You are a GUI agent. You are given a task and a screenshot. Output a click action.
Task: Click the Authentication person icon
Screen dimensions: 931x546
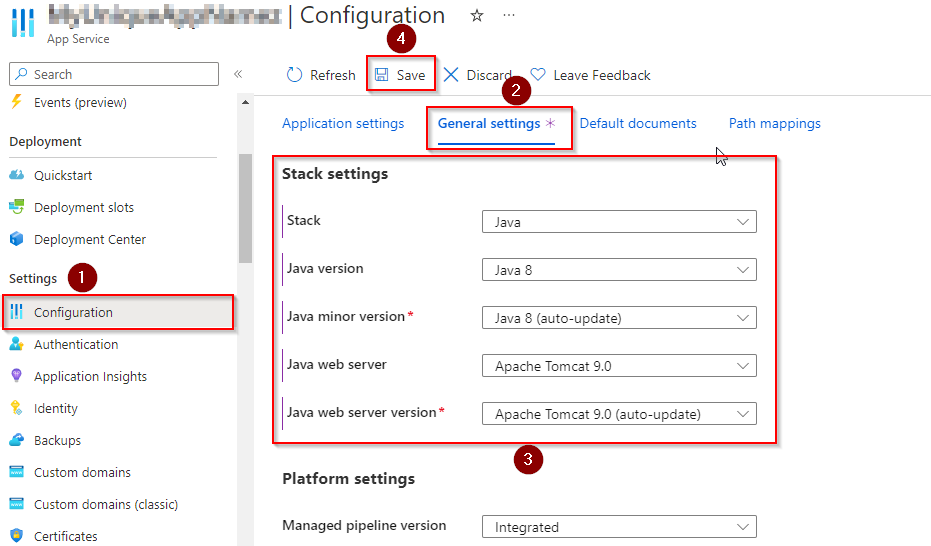pyautogui.click(x=17, y=344)
